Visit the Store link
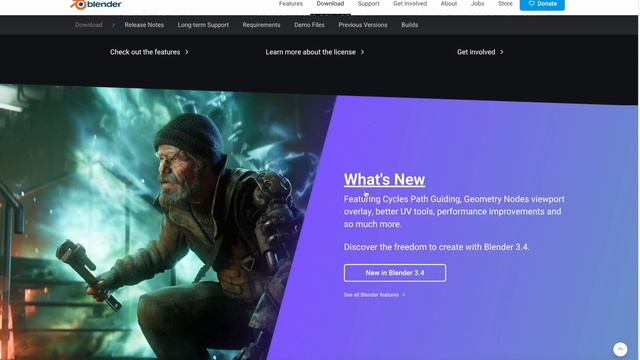 pyautogui.click(x=505, y=4)
